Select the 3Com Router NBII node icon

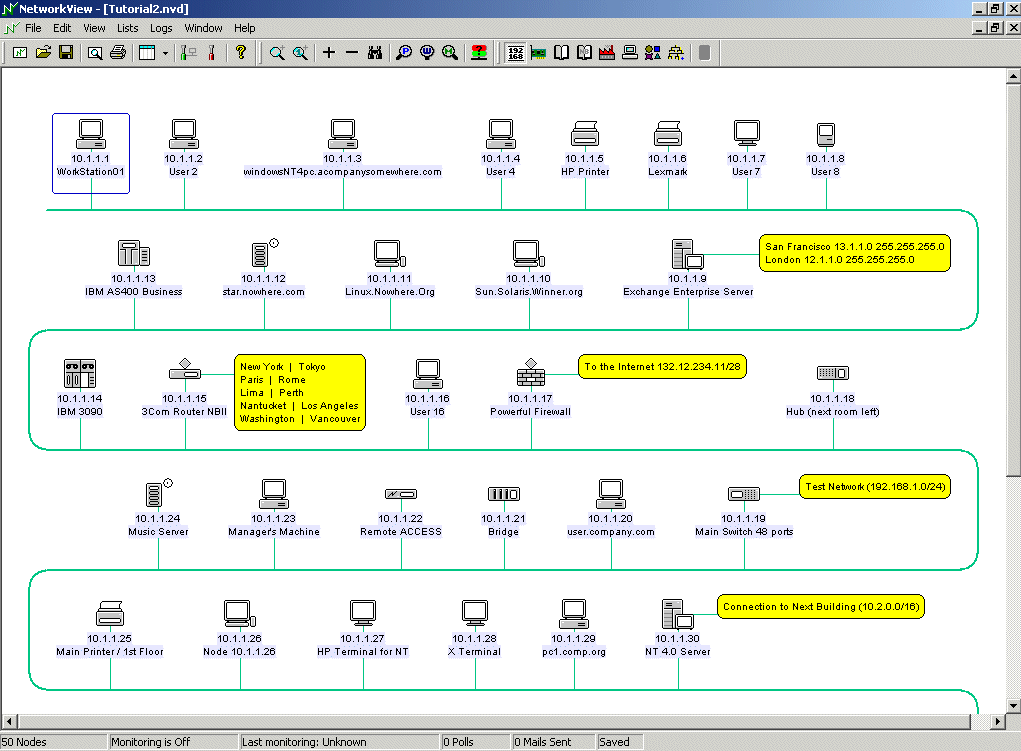click(185, 372)
